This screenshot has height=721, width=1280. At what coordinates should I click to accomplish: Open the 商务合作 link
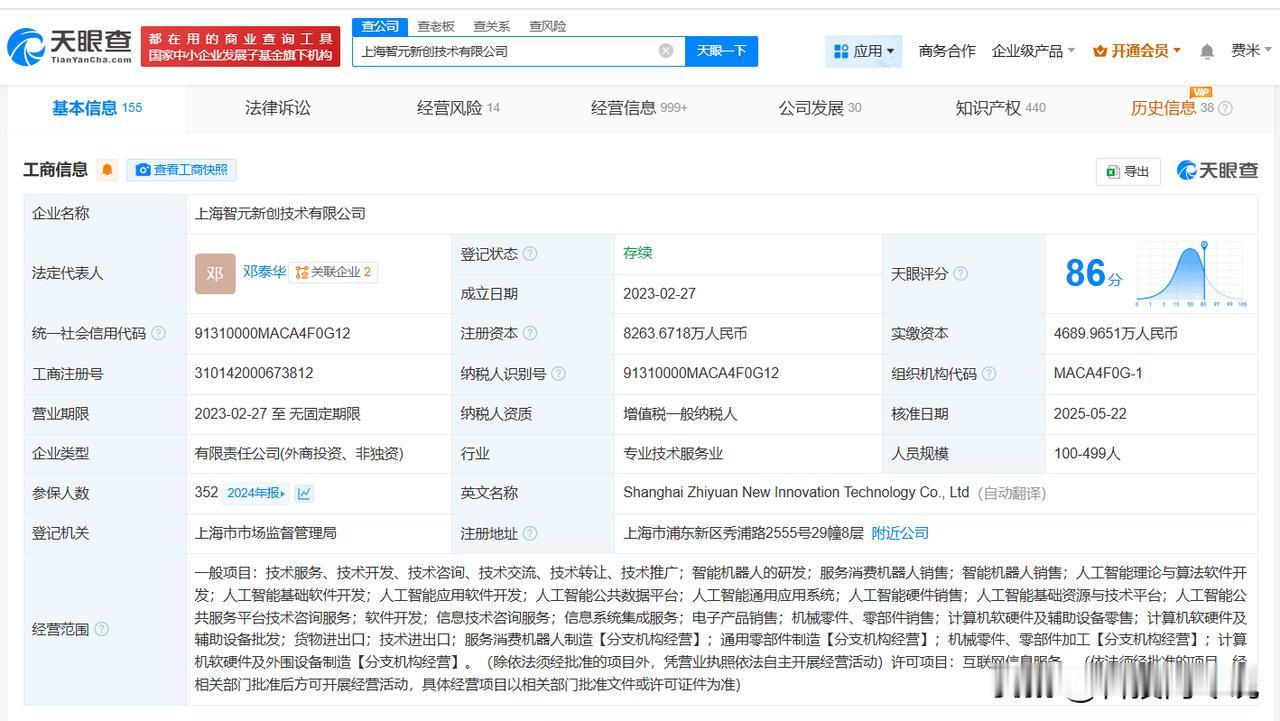(947, 51)
